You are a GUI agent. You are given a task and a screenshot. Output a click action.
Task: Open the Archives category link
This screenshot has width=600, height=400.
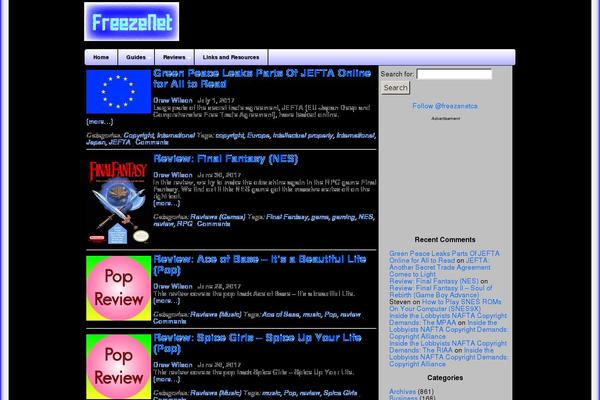pyautogui.click(x=402, y=392)
